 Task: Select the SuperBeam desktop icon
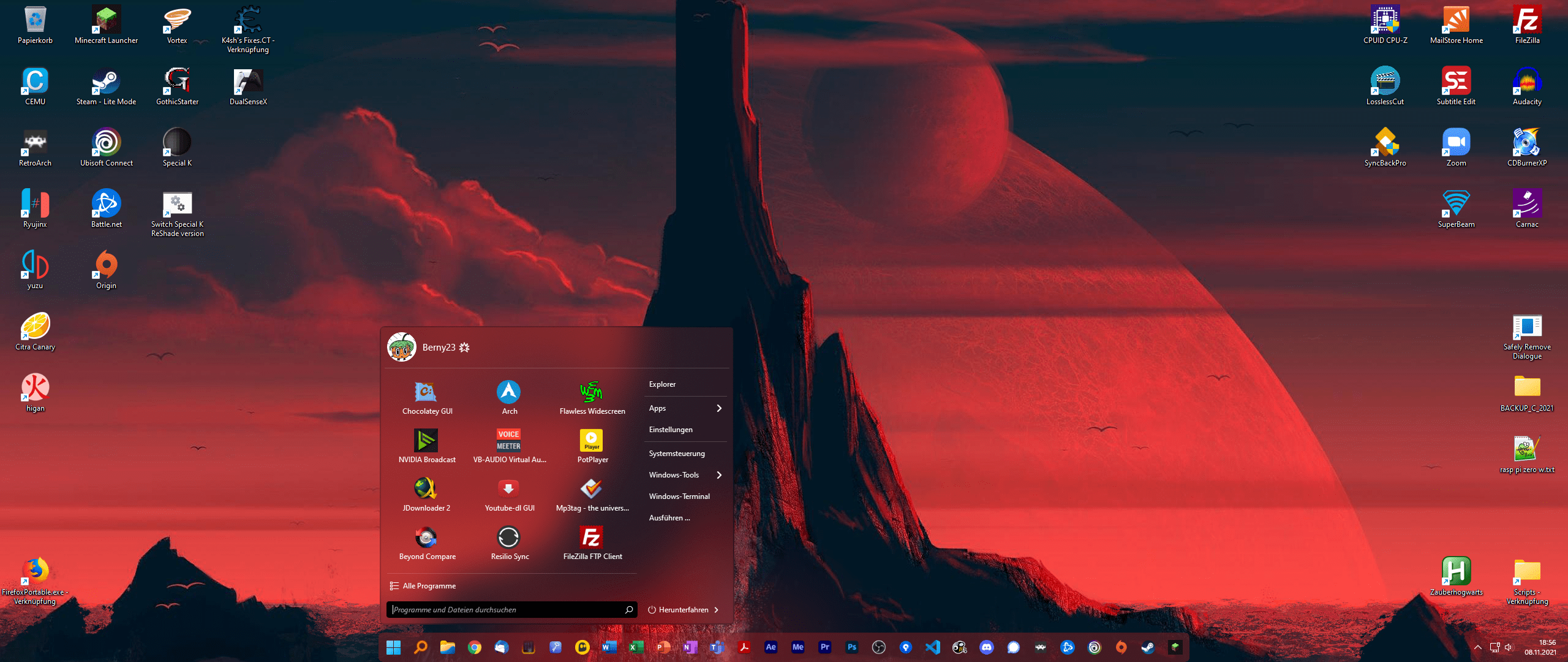coord(1456,208)
